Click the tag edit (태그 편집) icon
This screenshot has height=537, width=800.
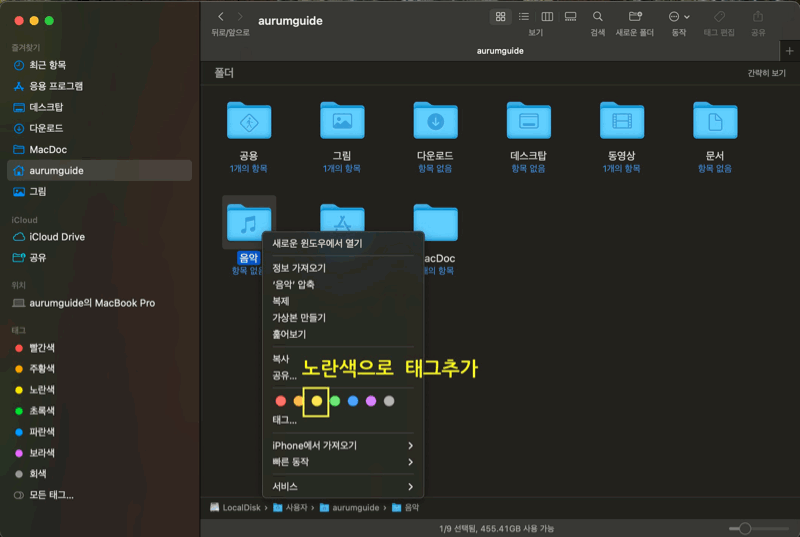[719, 17]
